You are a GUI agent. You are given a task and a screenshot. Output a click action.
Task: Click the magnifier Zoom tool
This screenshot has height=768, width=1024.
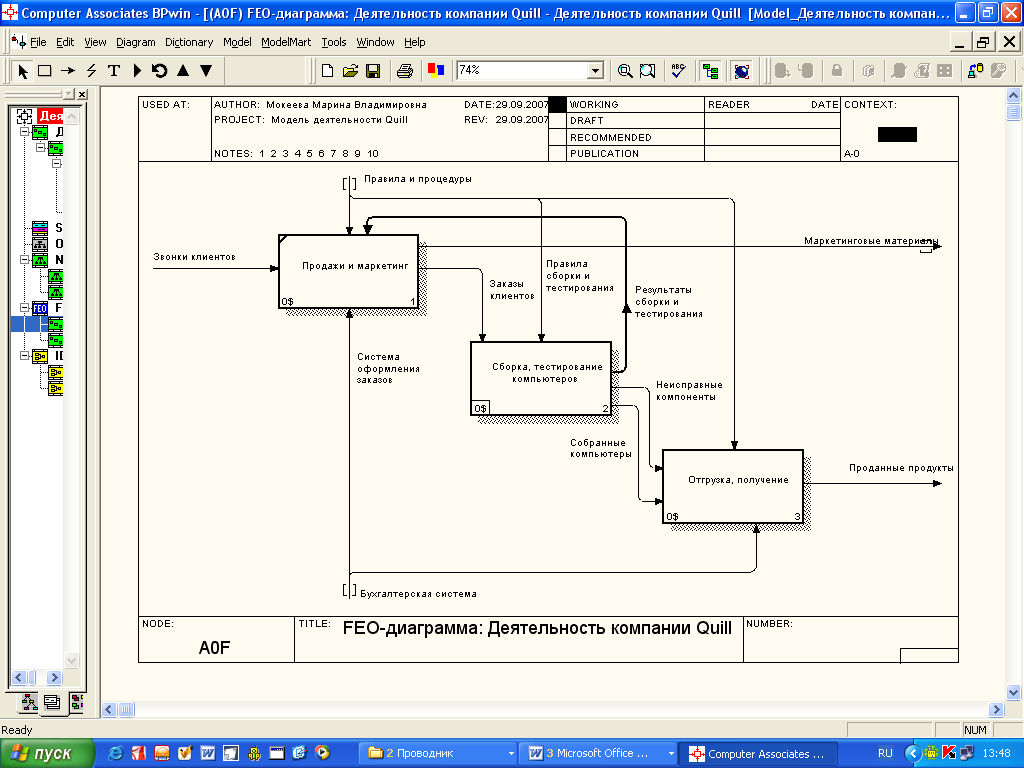point(625,71)
